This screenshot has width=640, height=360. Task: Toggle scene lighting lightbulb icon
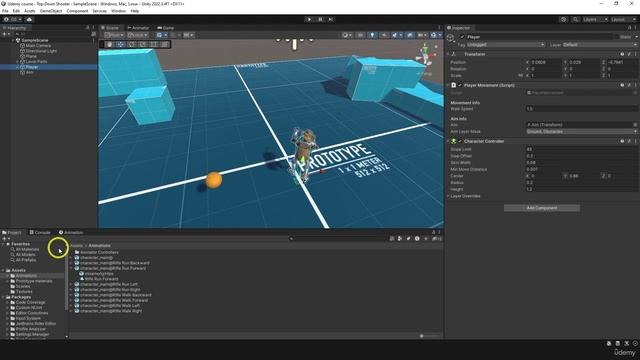372,35
